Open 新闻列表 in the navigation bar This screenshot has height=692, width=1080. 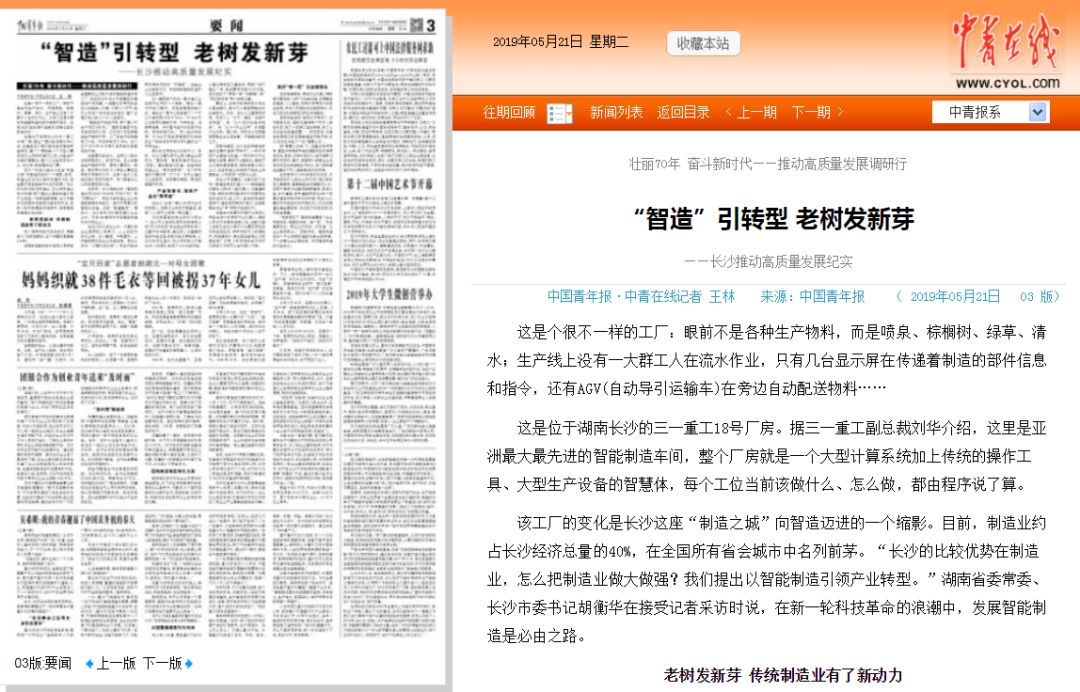616,112
